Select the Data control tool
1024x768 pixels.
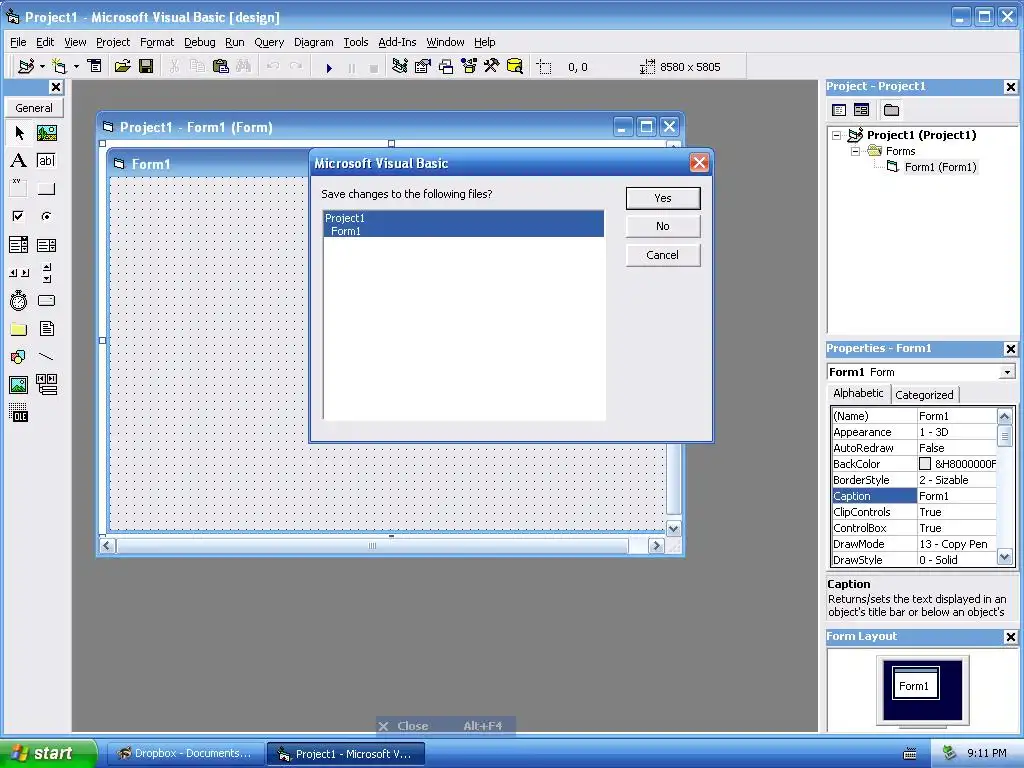click(46, 385)
